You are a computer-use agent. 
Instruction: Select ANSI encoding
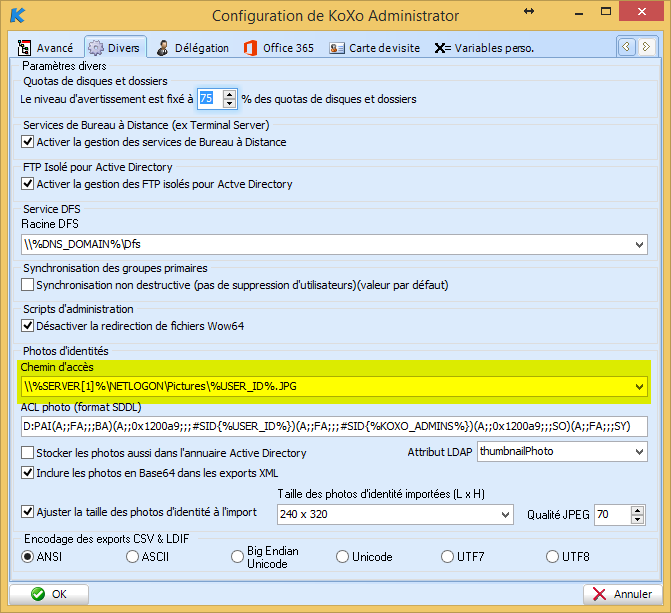point(27,556)
